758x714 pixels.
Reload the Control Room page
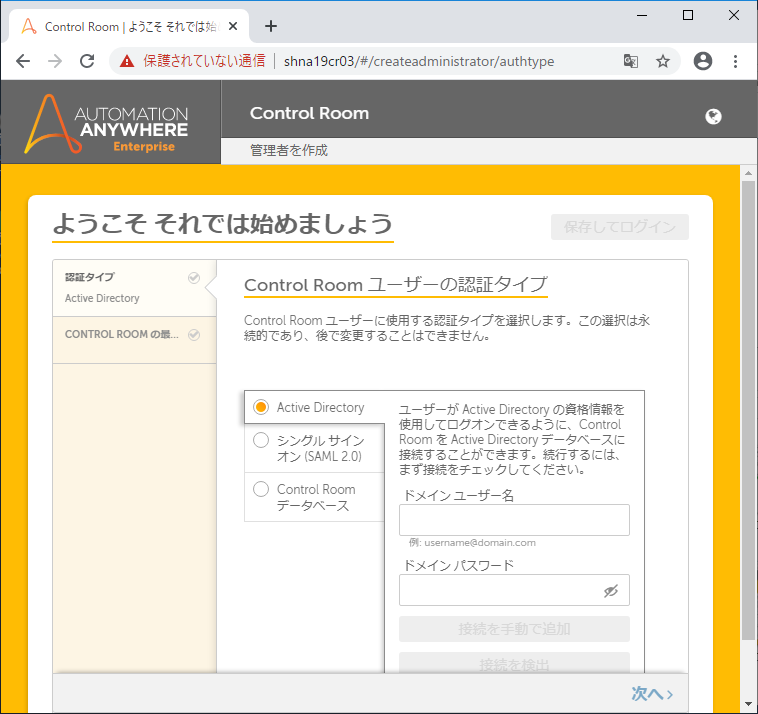click(x=87, y=61)
